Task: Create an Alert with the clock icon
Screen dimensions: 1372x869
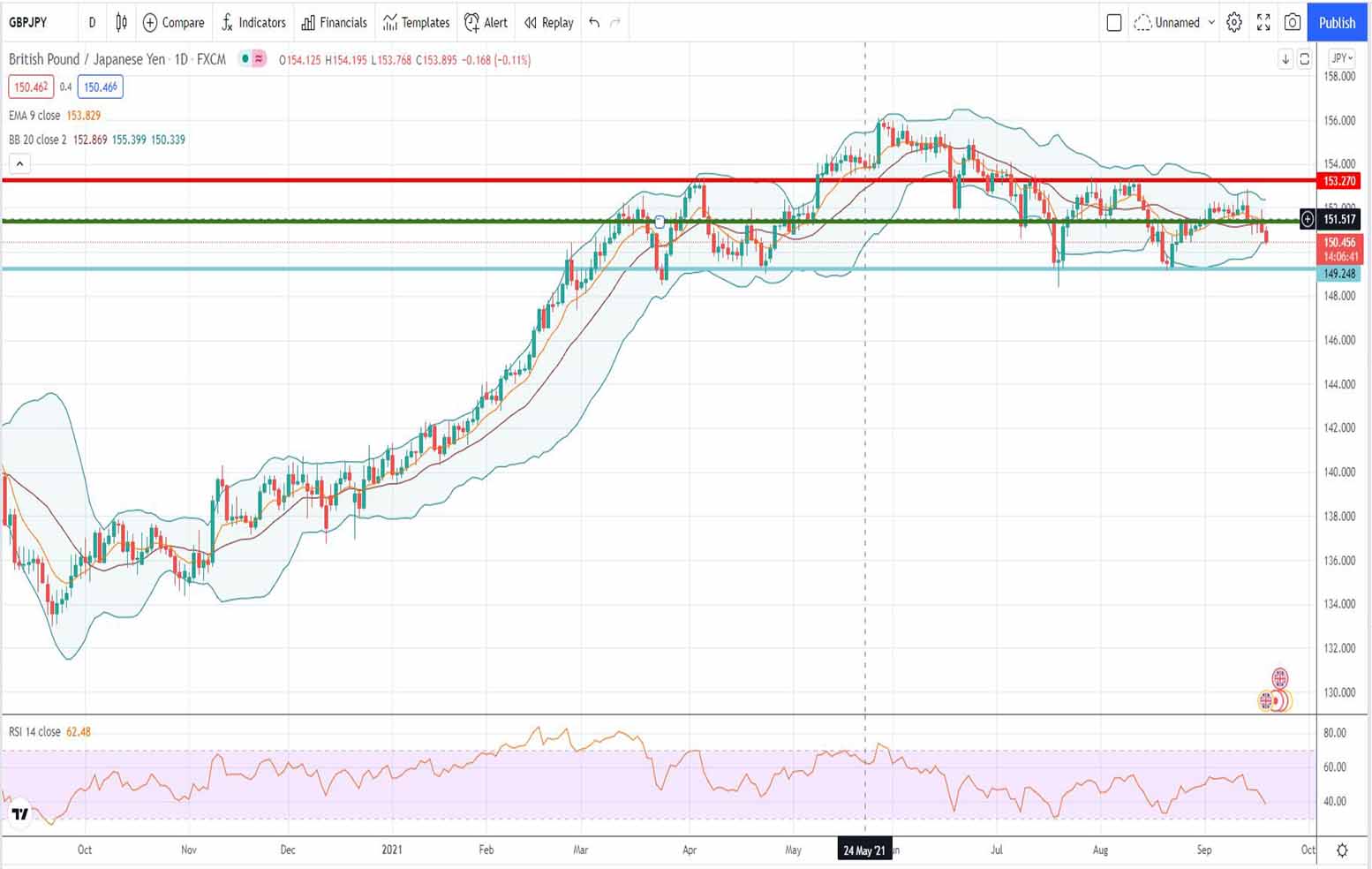Action: tap(486, 23)
